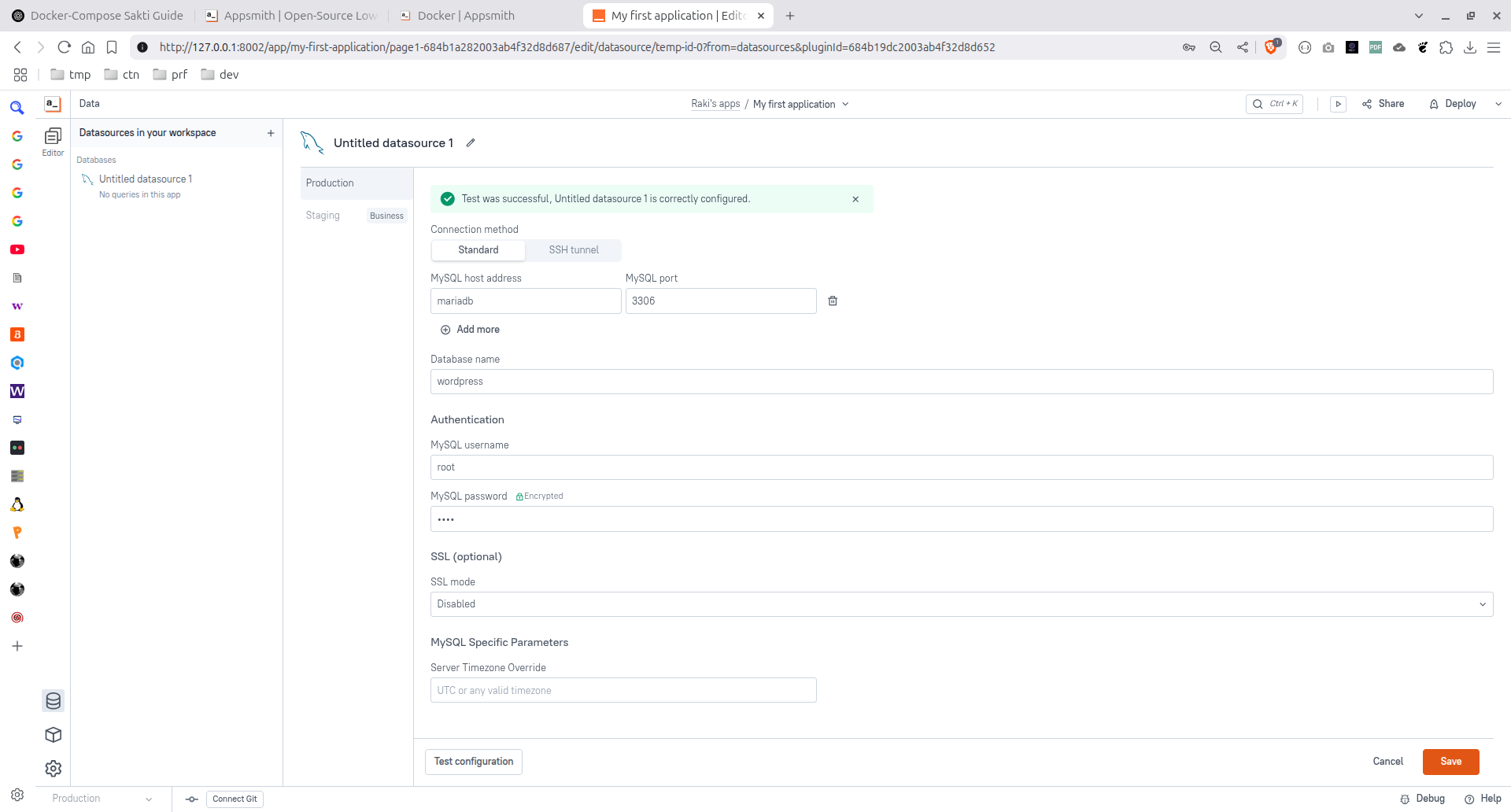Delete the host entry with the trash icon
Screen dimensions: 1511x812
pyautogui.click(x=833, y=301)
